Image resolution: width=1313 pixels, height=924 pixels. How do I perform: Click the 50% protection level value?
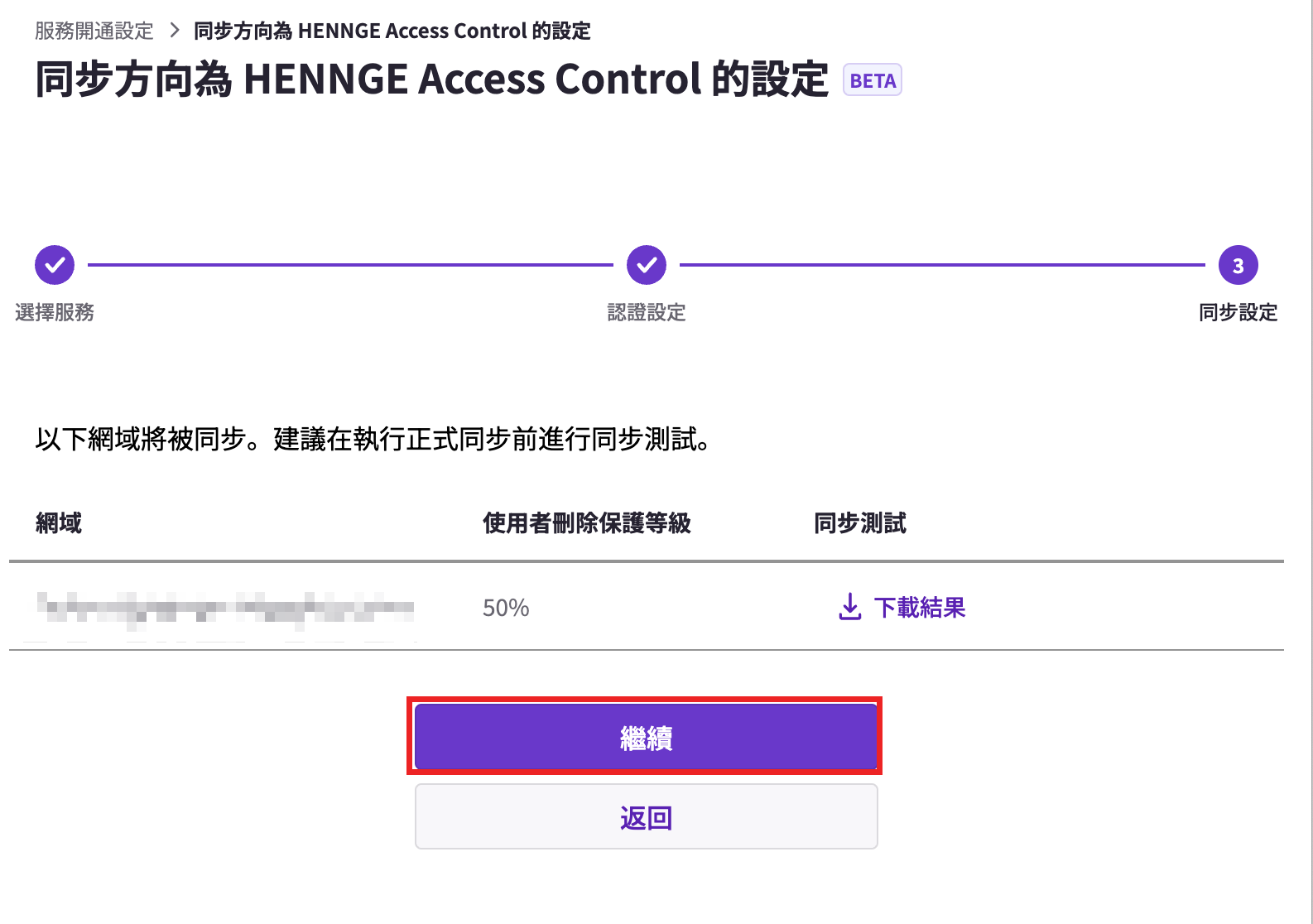(x=506, y=608)
